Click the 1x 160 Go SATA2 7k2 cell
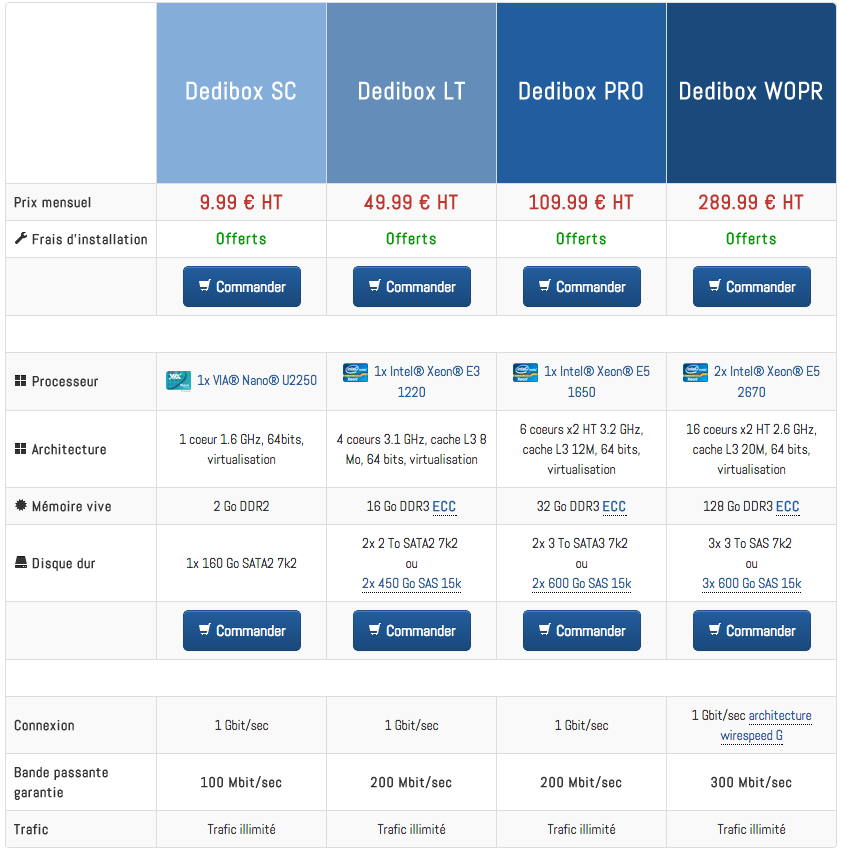Screen dimensions: 841x853 click(x=242, y=563)
